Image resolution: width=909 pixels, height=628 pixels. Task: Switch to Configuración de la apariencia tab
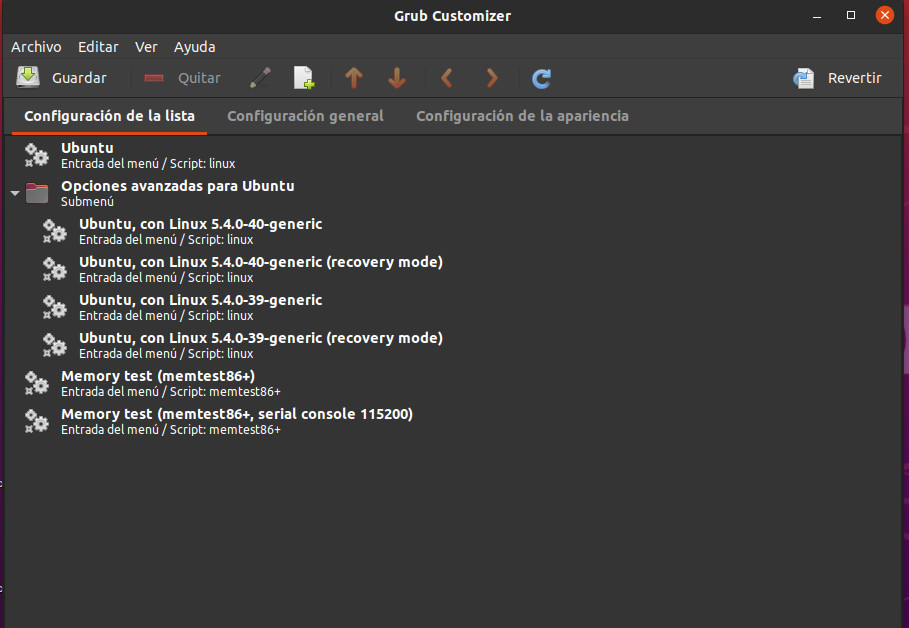pos(522,116)
